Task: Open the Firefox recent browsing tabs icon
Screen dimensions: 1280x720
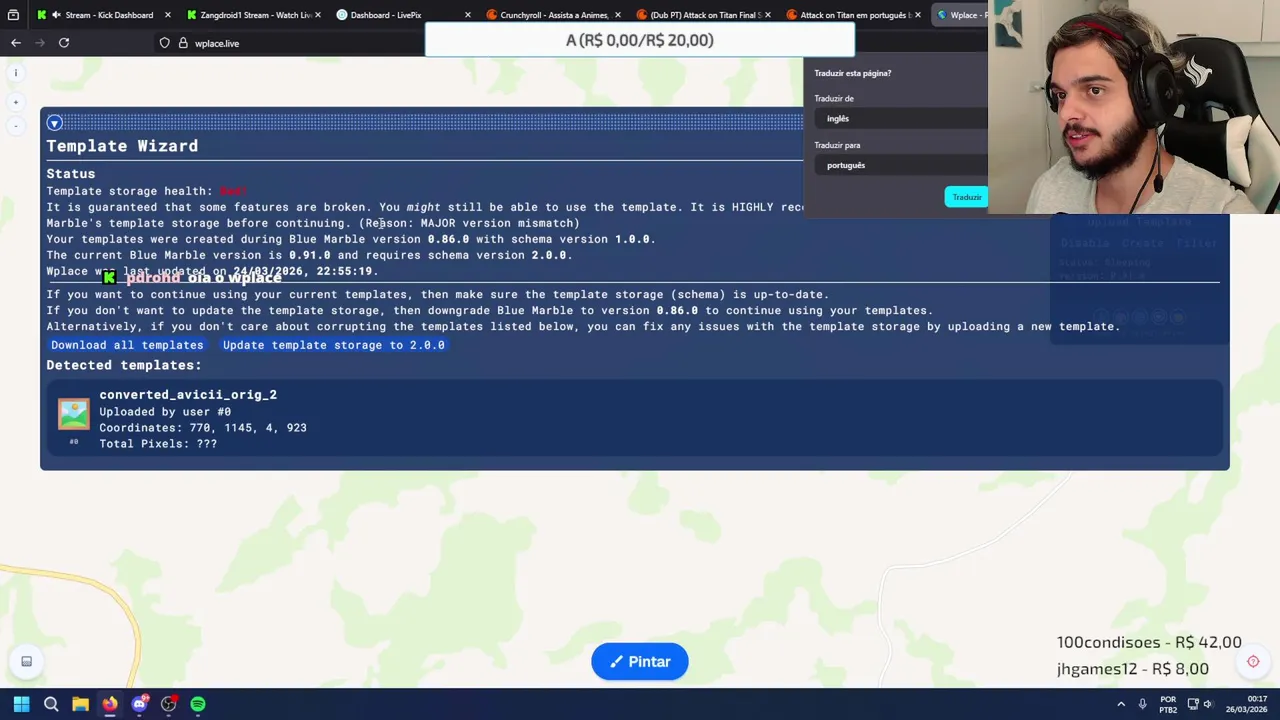Action: (13, 15)
